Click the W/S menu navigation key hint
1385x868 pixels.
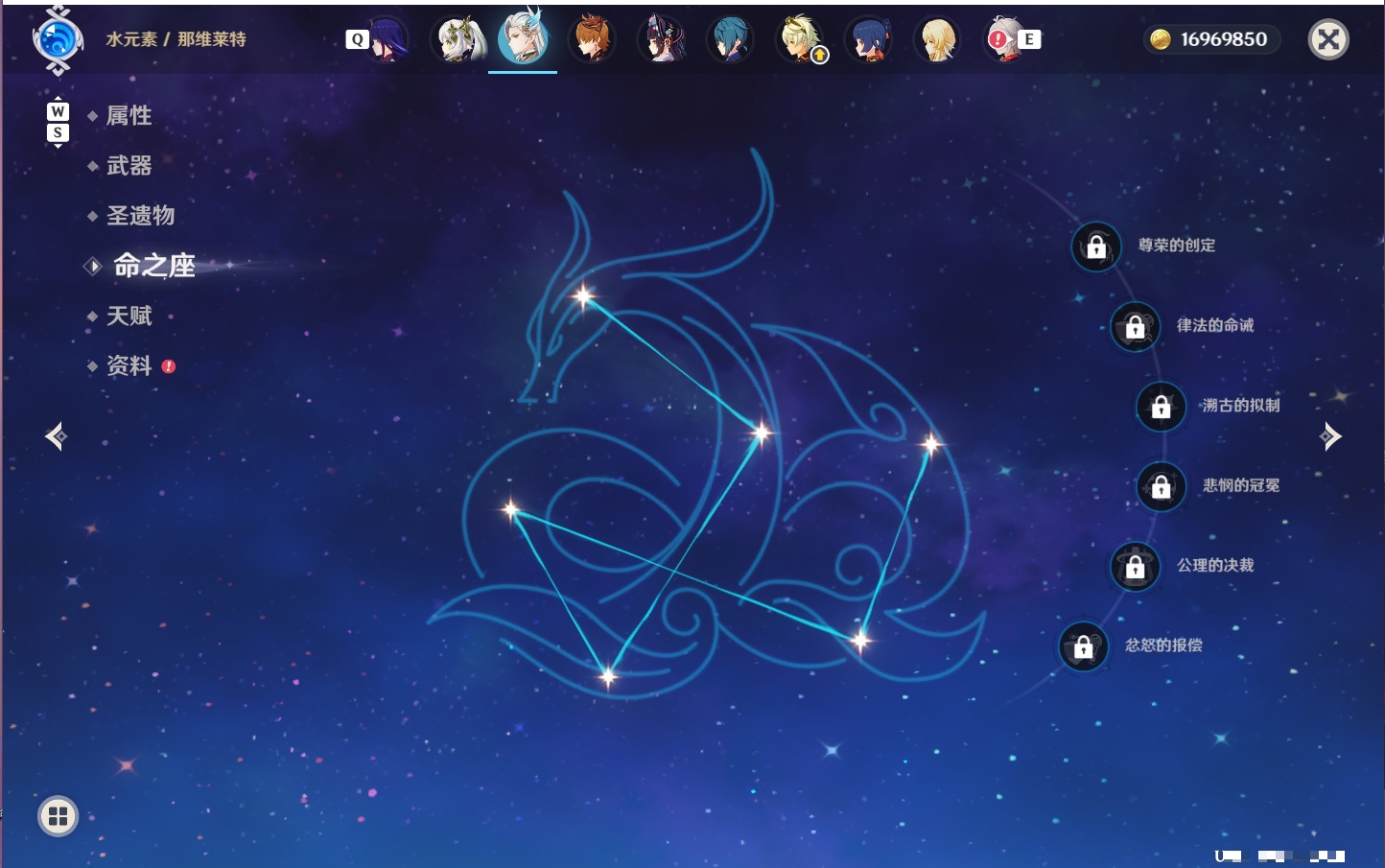click(58, 122)
